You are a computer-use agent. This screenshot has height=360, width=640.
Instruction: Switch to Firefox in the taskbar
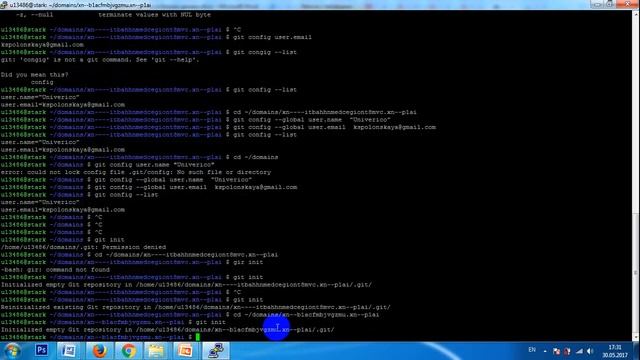click(x=99, y=351)
